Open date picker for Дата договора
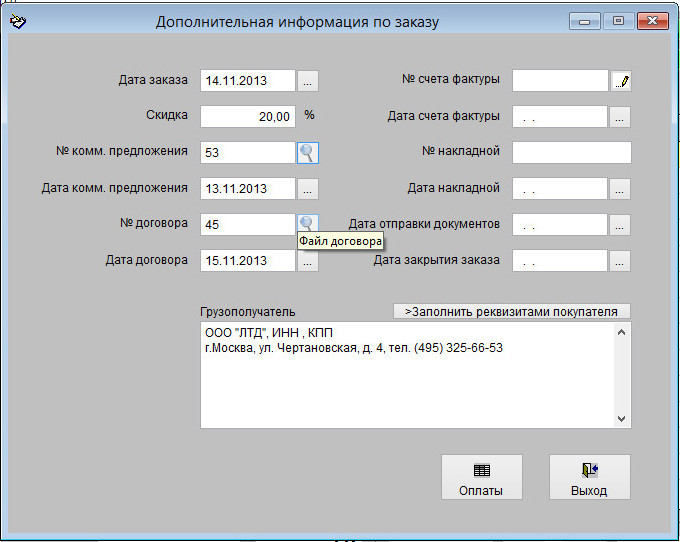This screenshot has width=680, height=542. [x=307, y=262]
